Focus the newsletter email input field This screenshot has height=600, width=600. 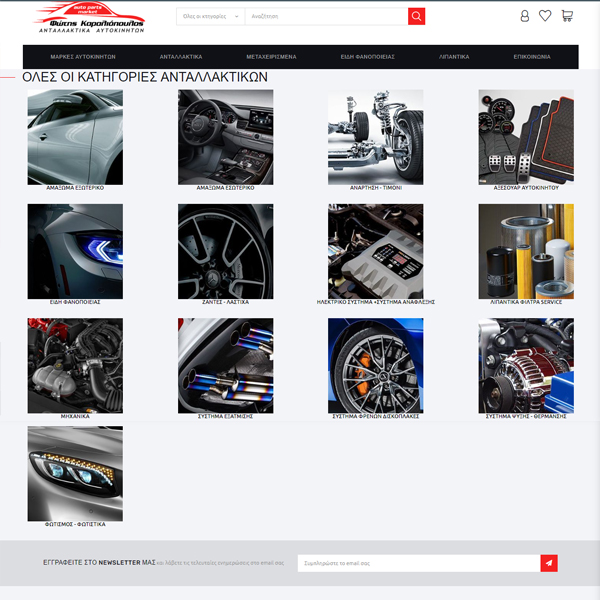click(418, 563)
